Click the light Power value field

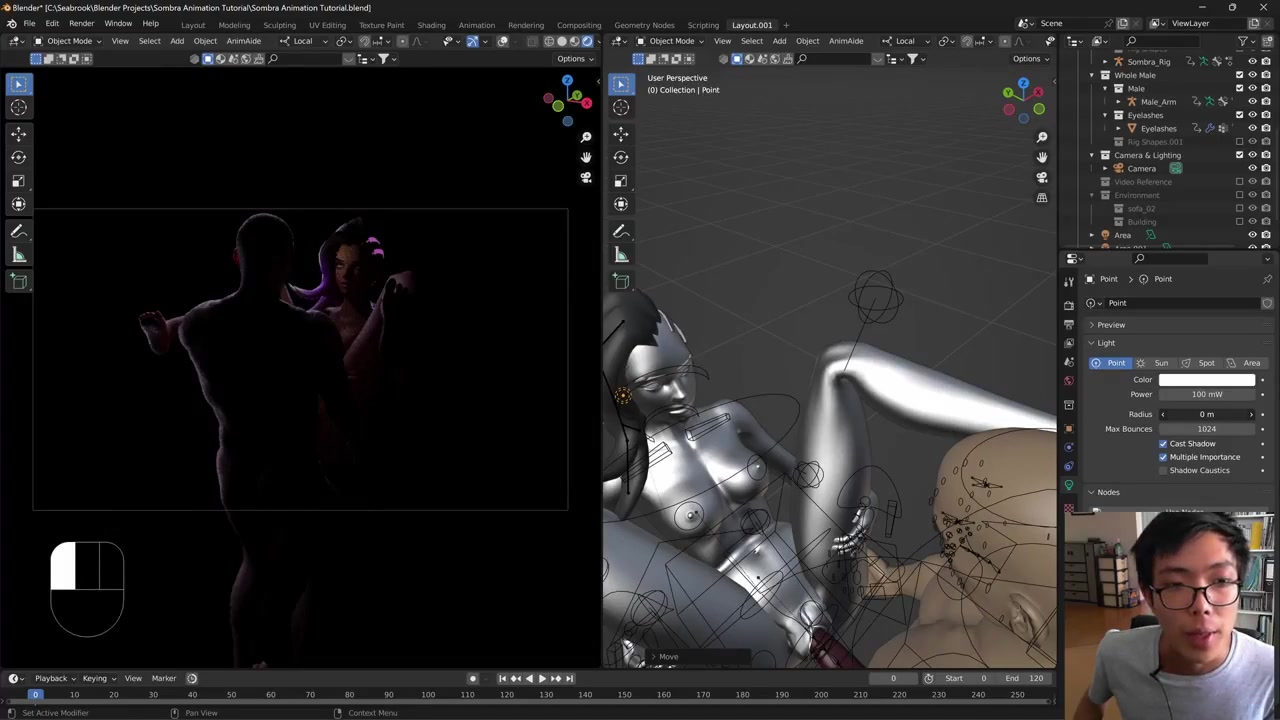[1206, 394]
